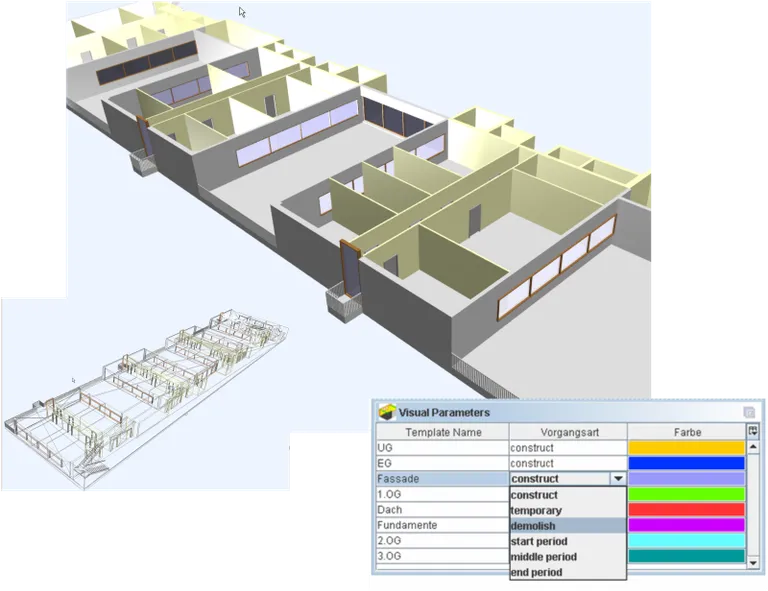
Task: Sort by the Template Name column header
Action: click(443, 432)
